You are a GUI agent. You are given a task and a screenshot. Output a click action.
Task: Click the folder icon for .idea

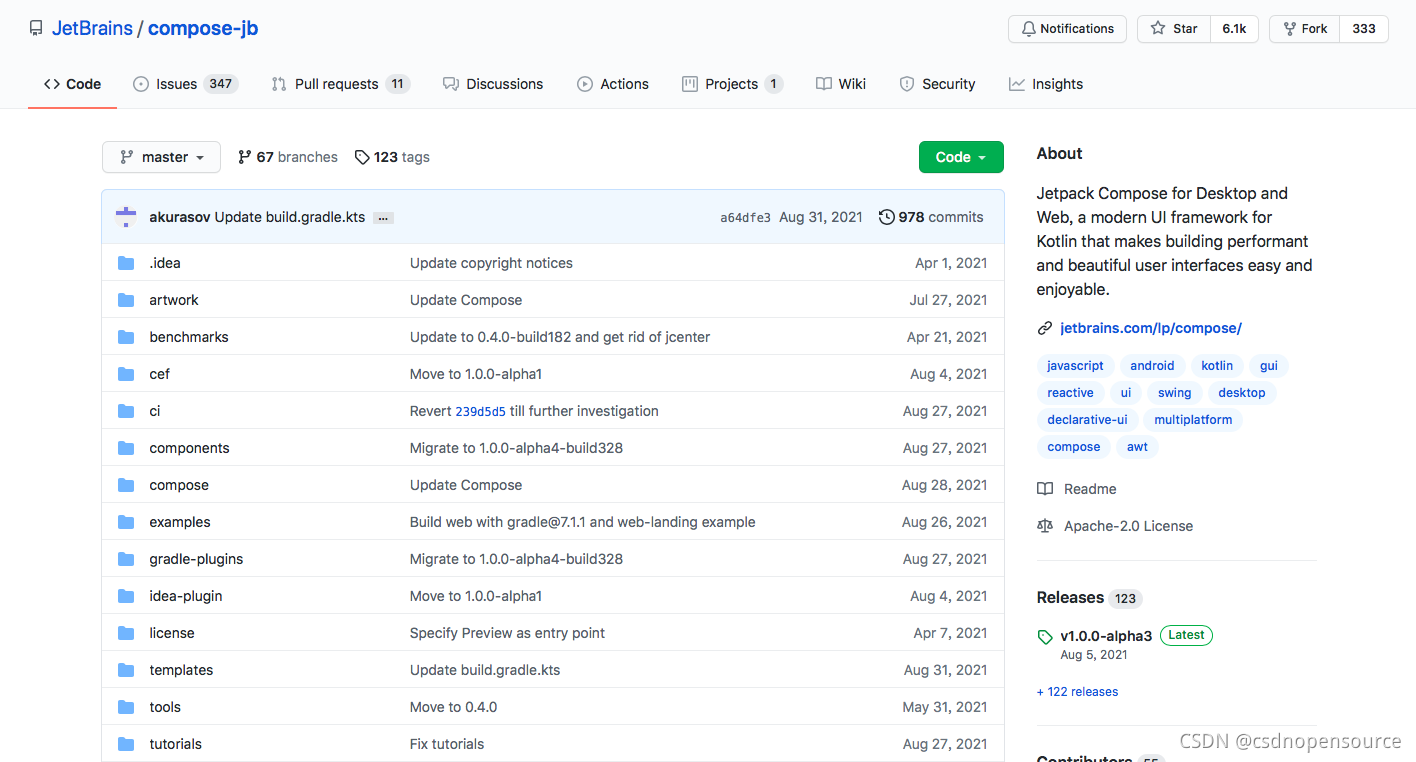click(x=126, y=263)
